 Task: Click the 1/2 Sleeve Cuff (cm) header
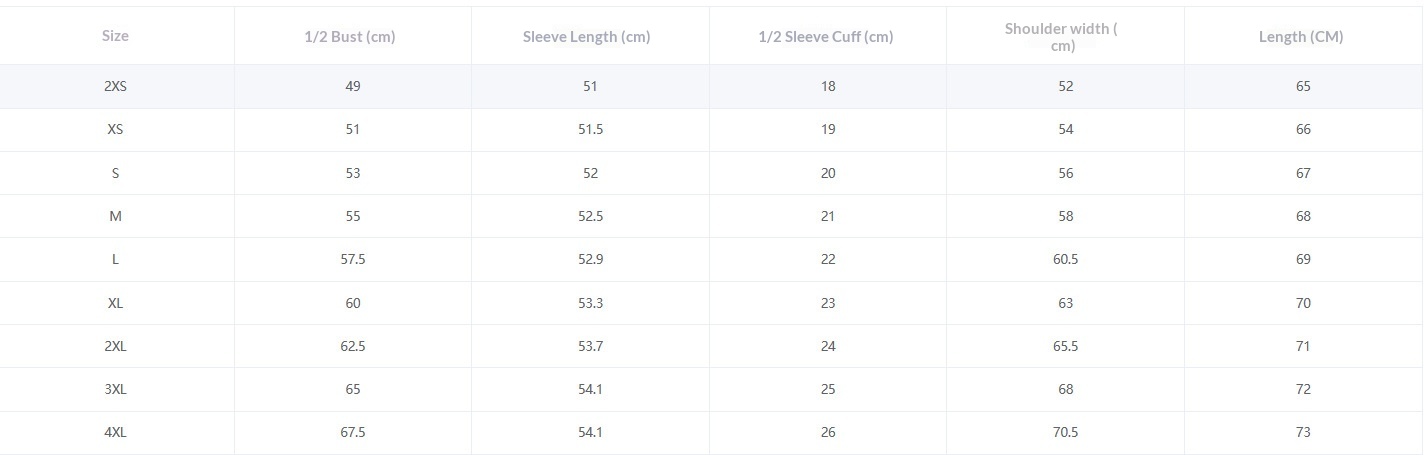(826, 37)
